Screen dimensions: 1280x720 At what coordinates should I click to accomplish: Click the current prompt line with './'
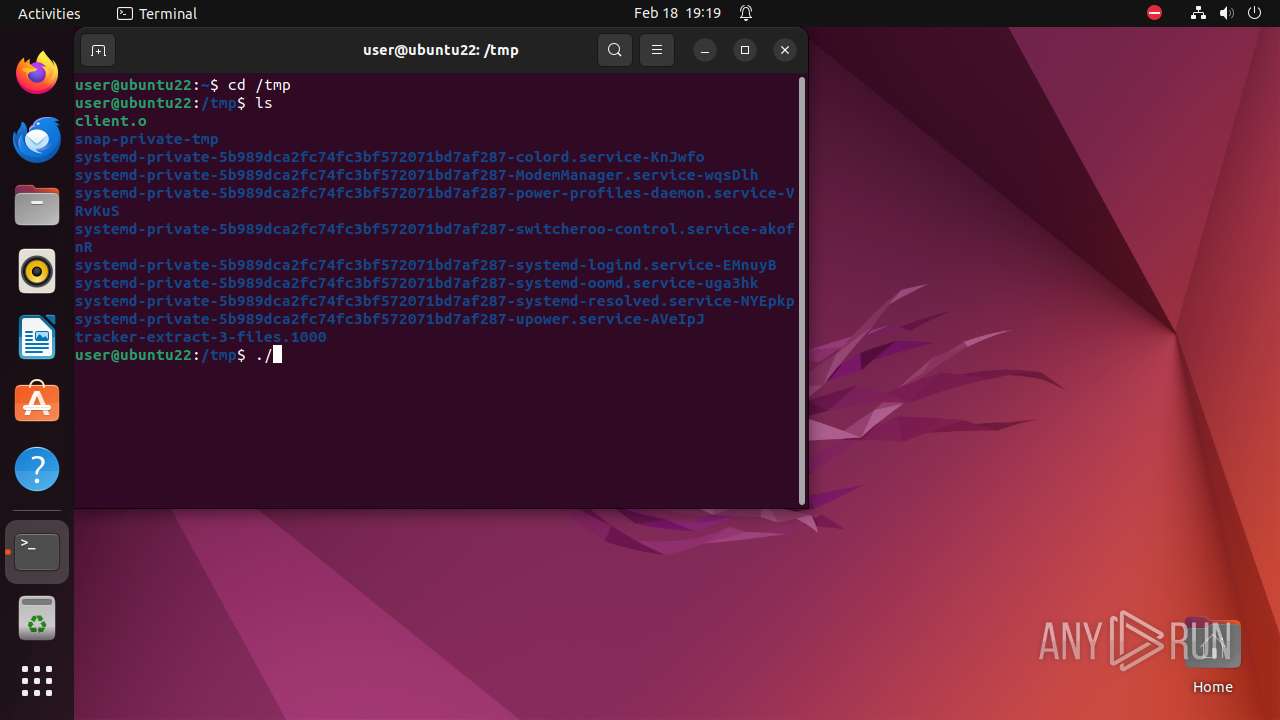point(178,355)
